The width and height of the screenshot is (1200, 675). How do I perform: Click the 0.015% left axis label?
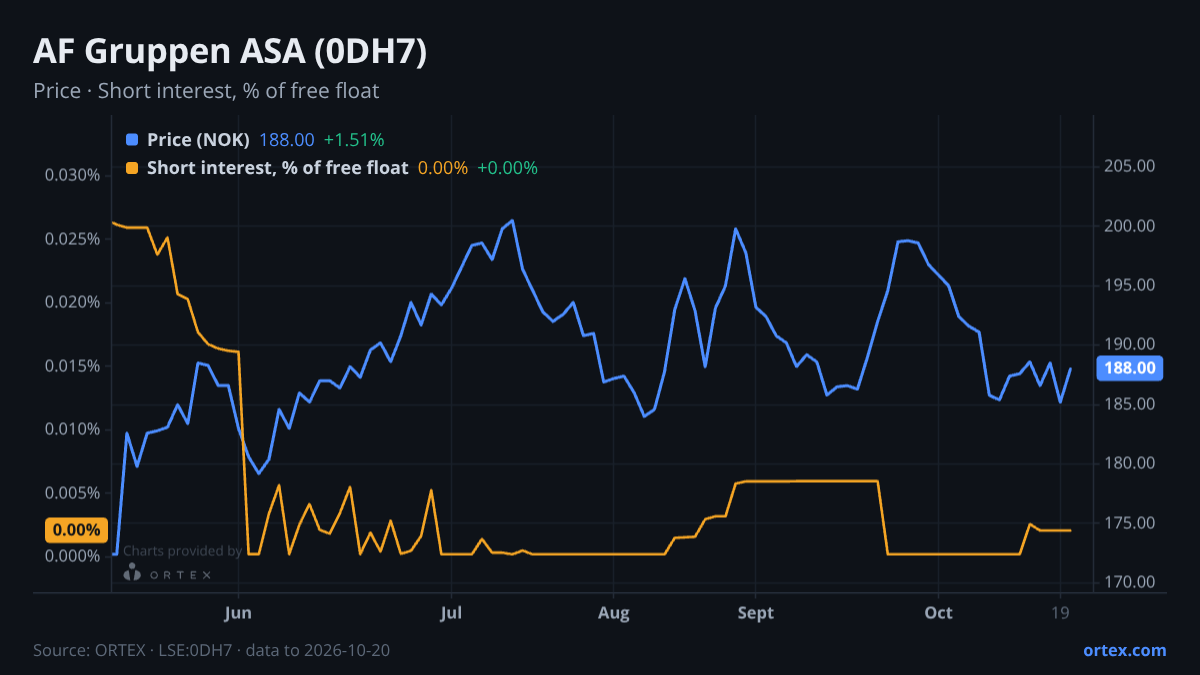tap(73, 366)
